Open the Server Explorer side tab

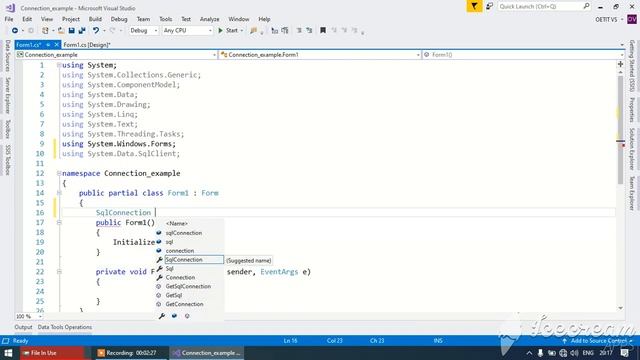[x=7, y=96]
